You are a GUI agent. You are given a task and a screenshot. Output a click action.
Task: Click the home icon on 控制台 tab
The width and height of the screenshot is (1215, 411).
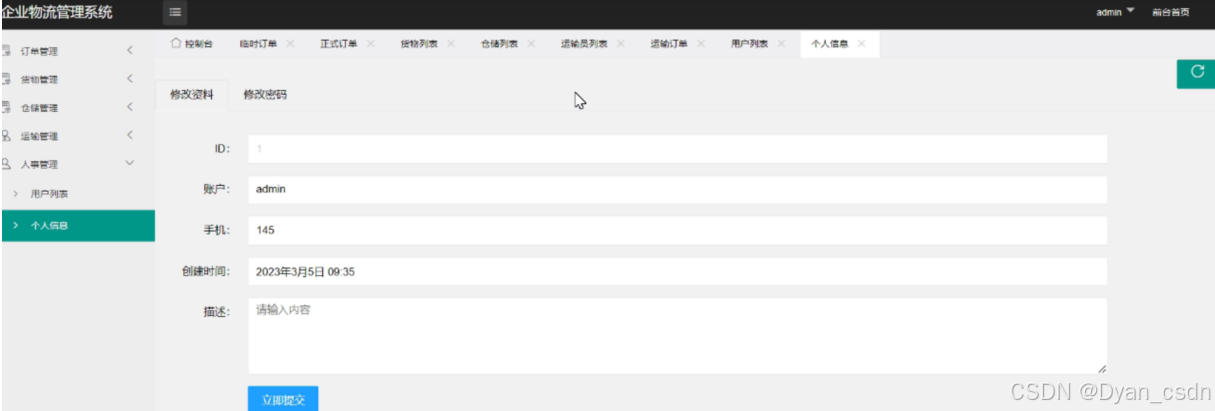tap(176, 44)
